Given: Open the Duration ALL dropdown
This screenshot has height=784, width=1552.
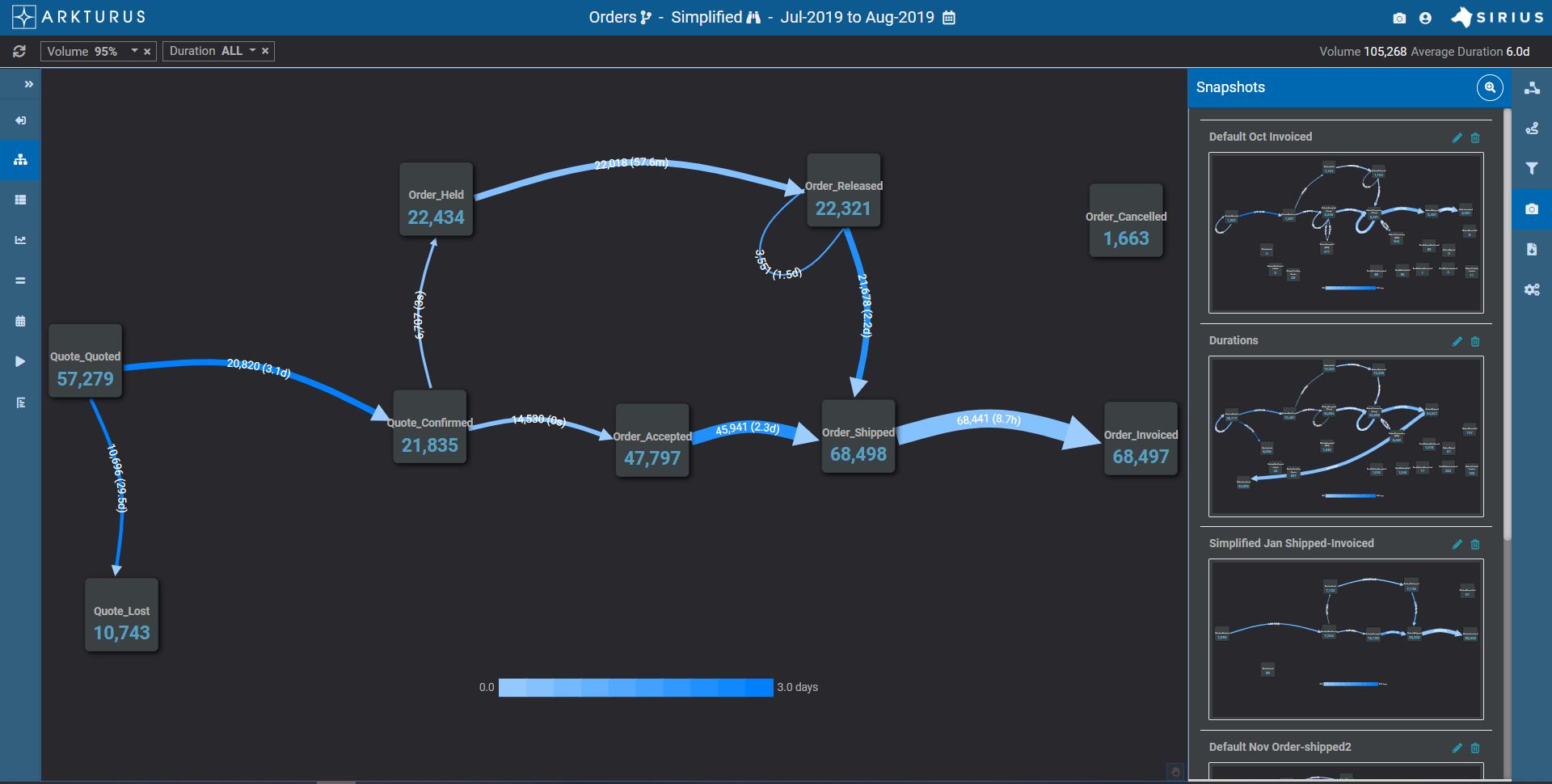Looking at the screenshot, I should coord(251,51).
